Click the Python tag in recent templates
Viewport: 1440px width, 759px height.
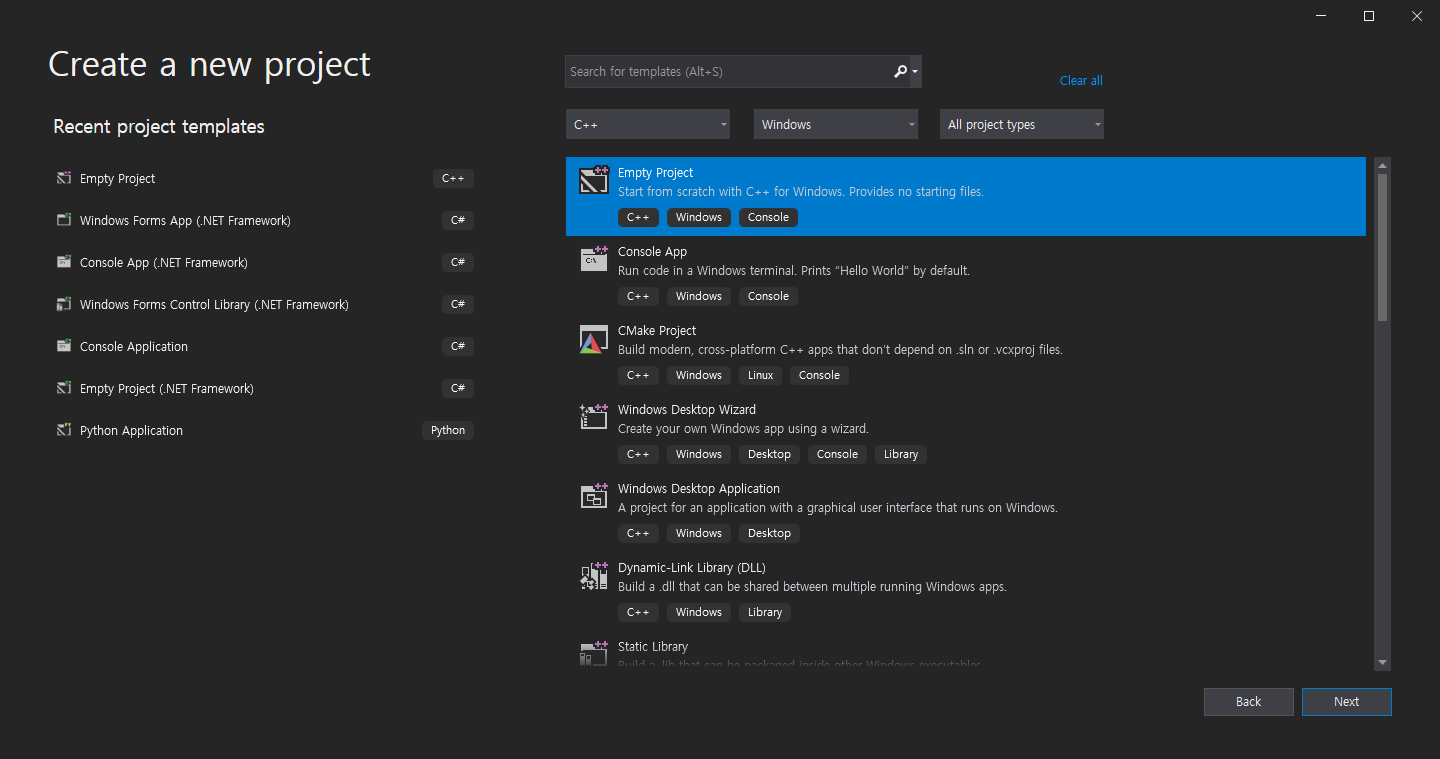tap(448, 430)
